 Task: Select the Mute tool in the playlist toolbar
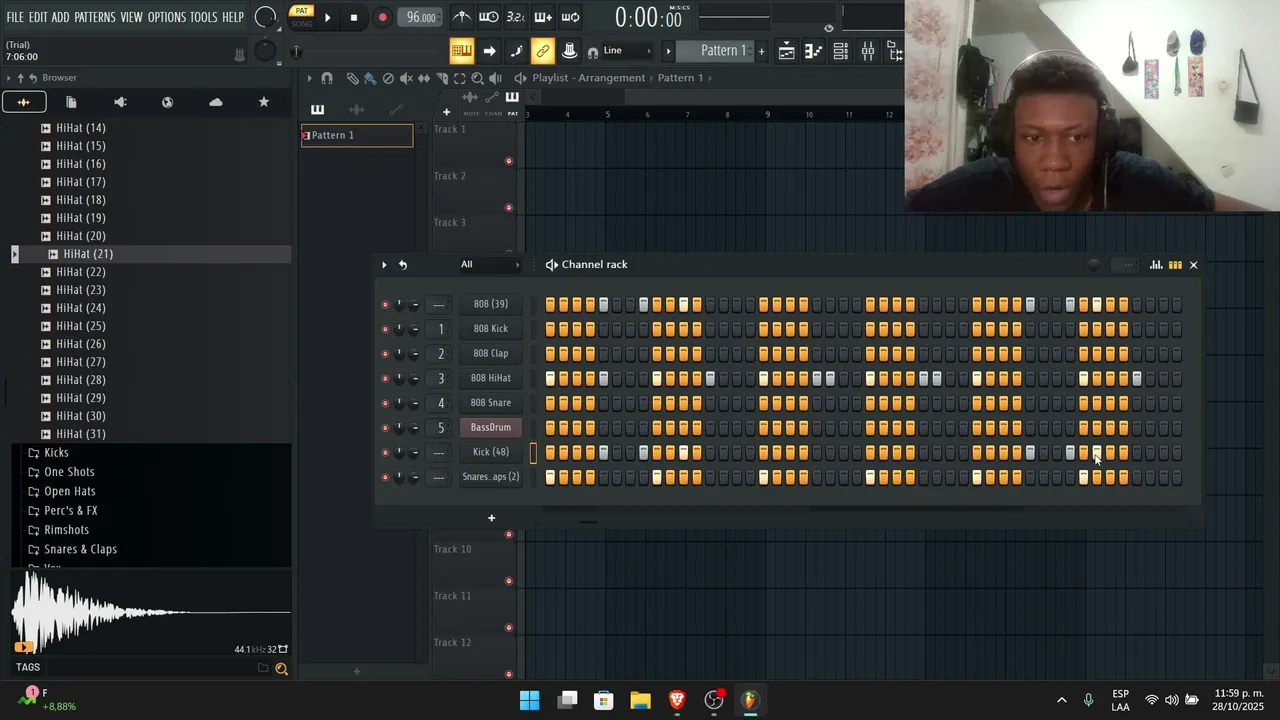pos(406,78)
